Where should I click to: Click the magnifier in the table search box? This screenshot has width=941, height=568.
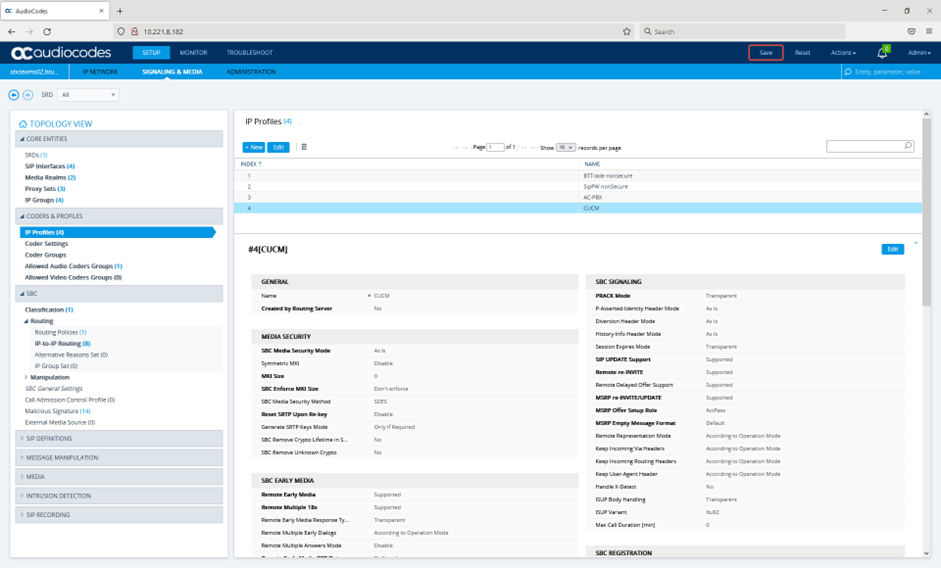point(908,146)
